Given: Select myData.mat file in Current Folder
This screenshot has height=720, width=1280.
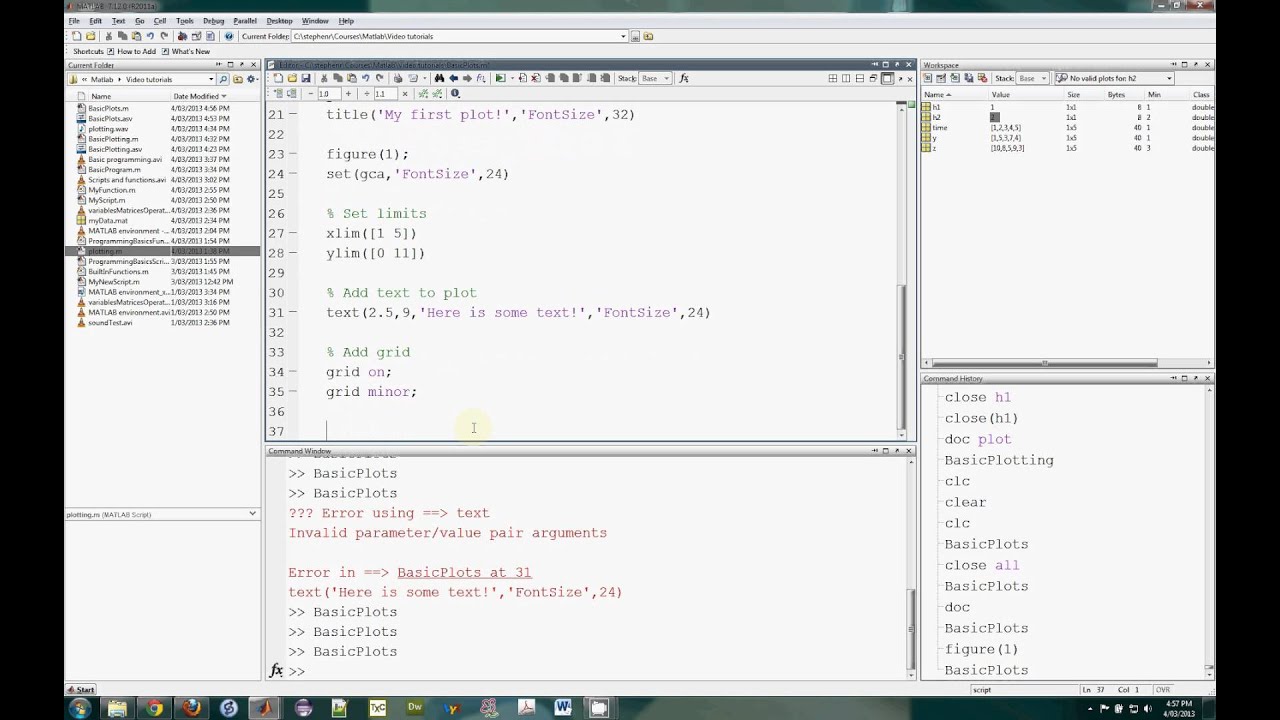Looking at the screenshot, I should click(x=107, y=221).
